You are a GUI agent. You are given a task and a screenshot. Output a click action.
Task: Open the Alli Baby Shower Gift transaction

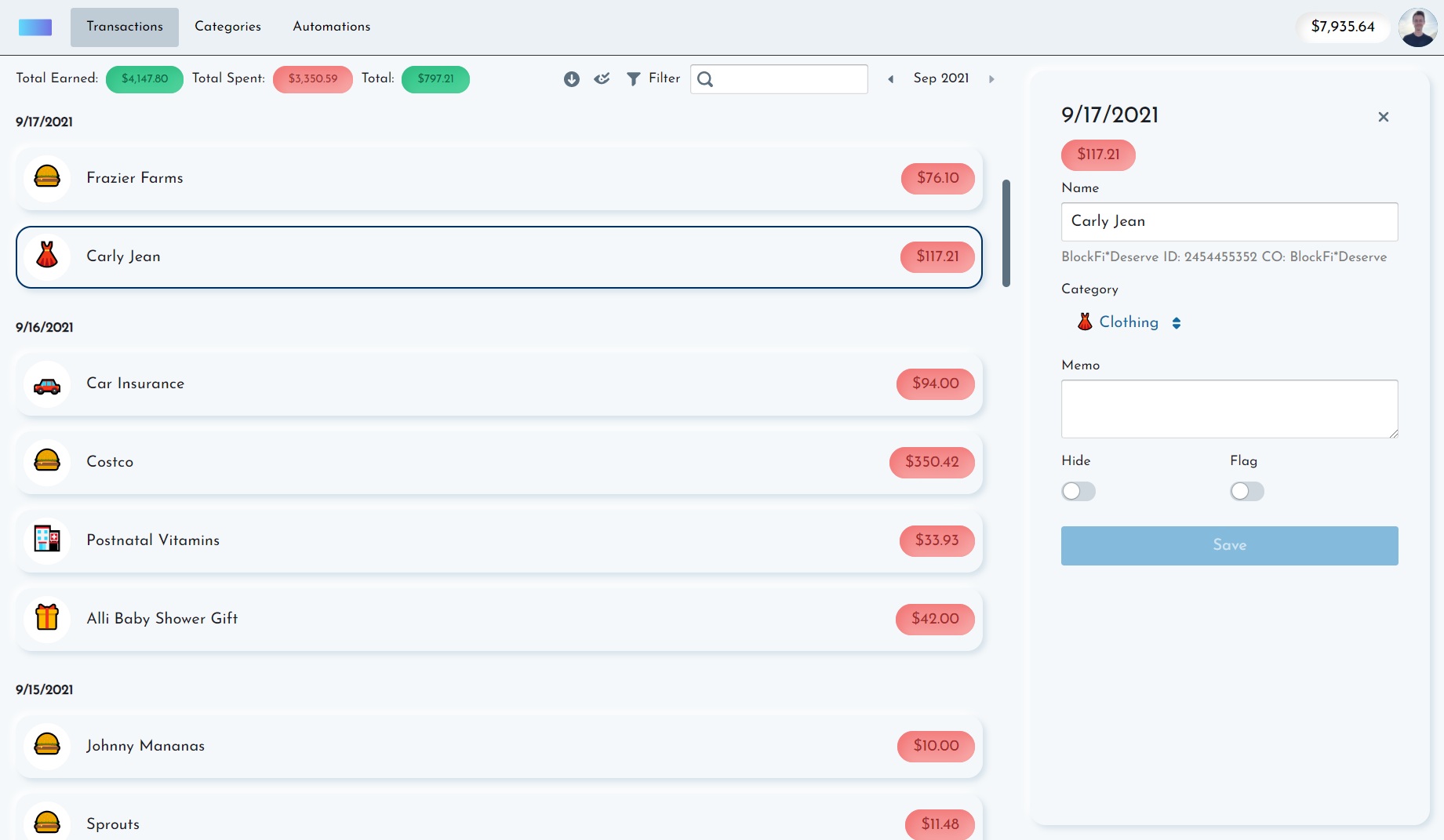tap(499, 620)
